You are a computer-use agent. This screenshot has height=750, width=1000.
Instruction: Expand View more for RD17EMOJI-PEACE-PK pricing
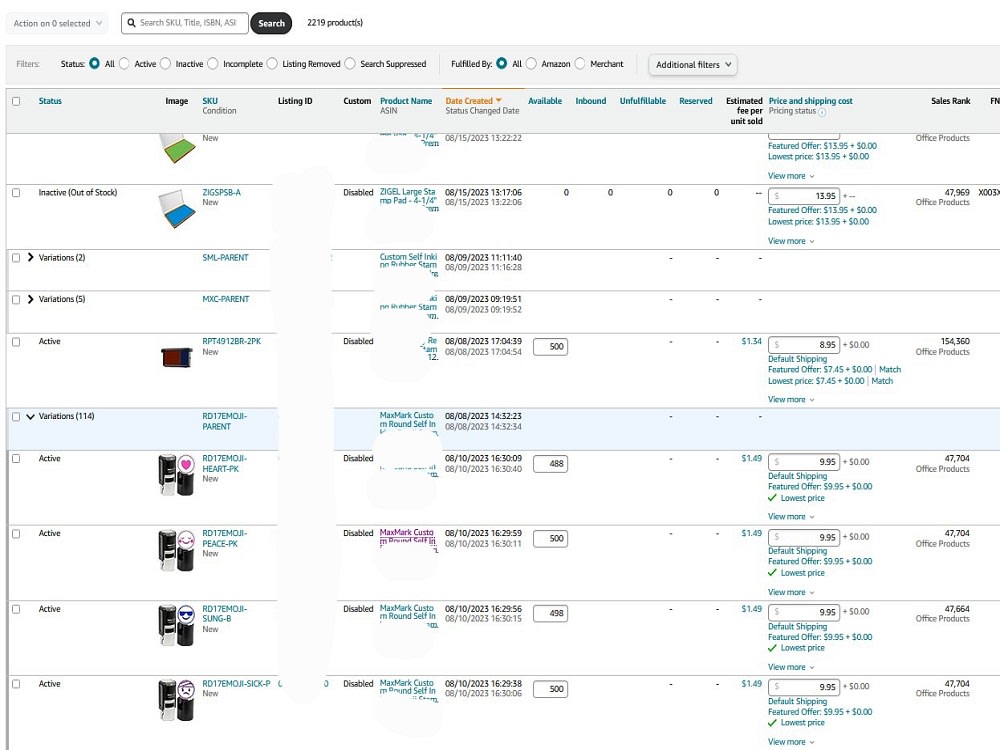(791, 592)
